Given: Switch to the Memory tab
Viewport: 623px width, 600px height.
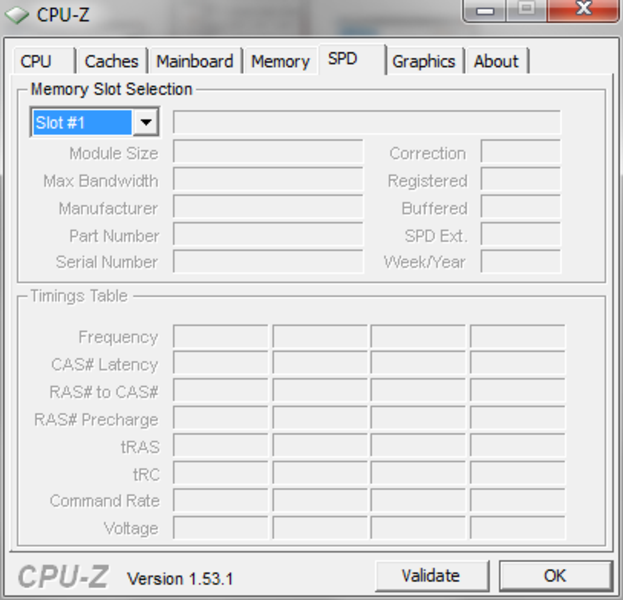Looking at the screenshot, I should point(281,62).
